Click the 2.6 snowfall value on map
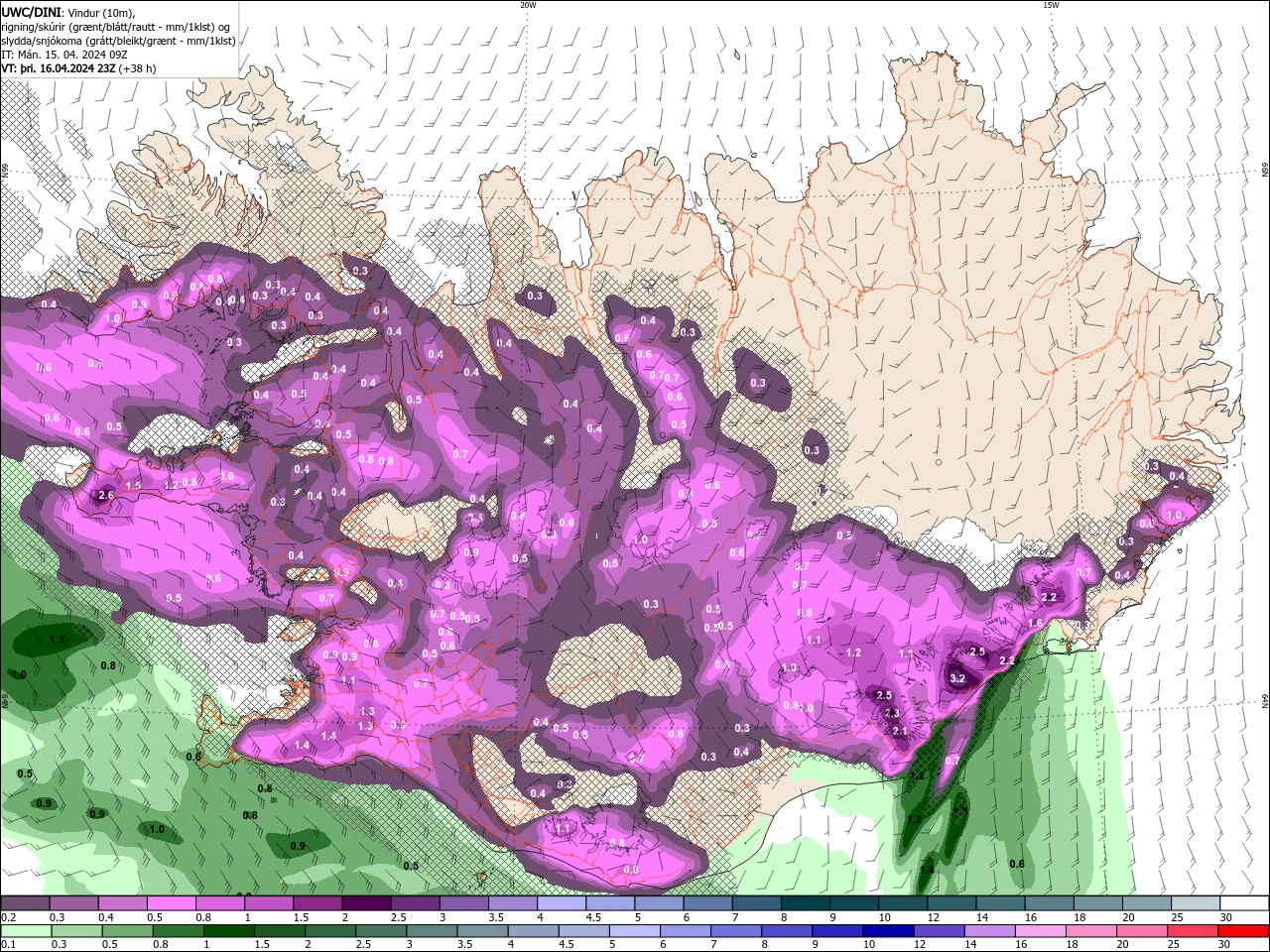Viewport: 1270px width, 952px height. [x=106, y=495]
